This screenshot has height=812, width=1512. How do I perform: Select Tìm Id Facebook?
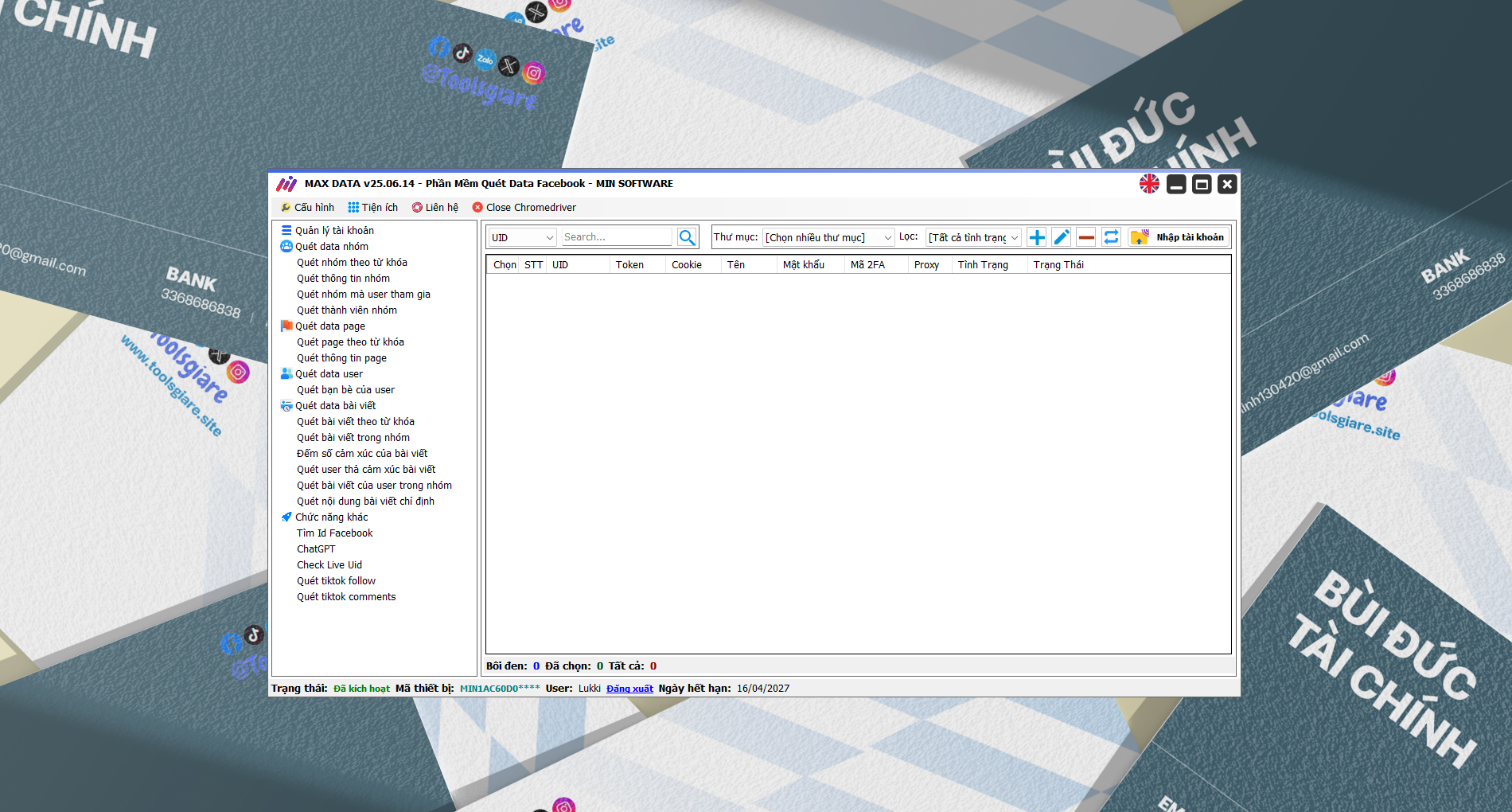tap(334, 533)
